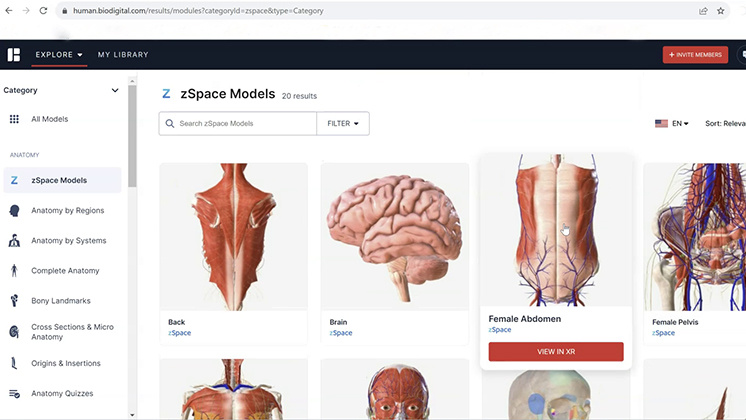Click the Anatomy by Regions head icon
The image size is (746, 420).
point(14,210)
